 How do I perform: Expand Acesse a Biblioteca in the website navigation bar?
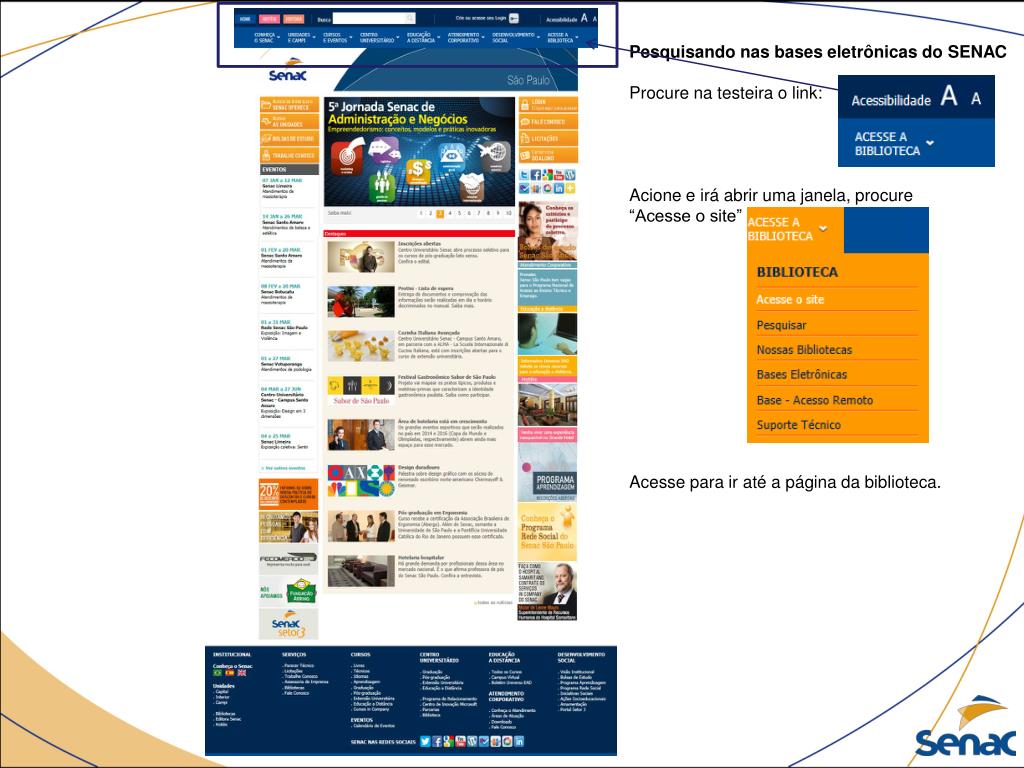pos(562,37)
